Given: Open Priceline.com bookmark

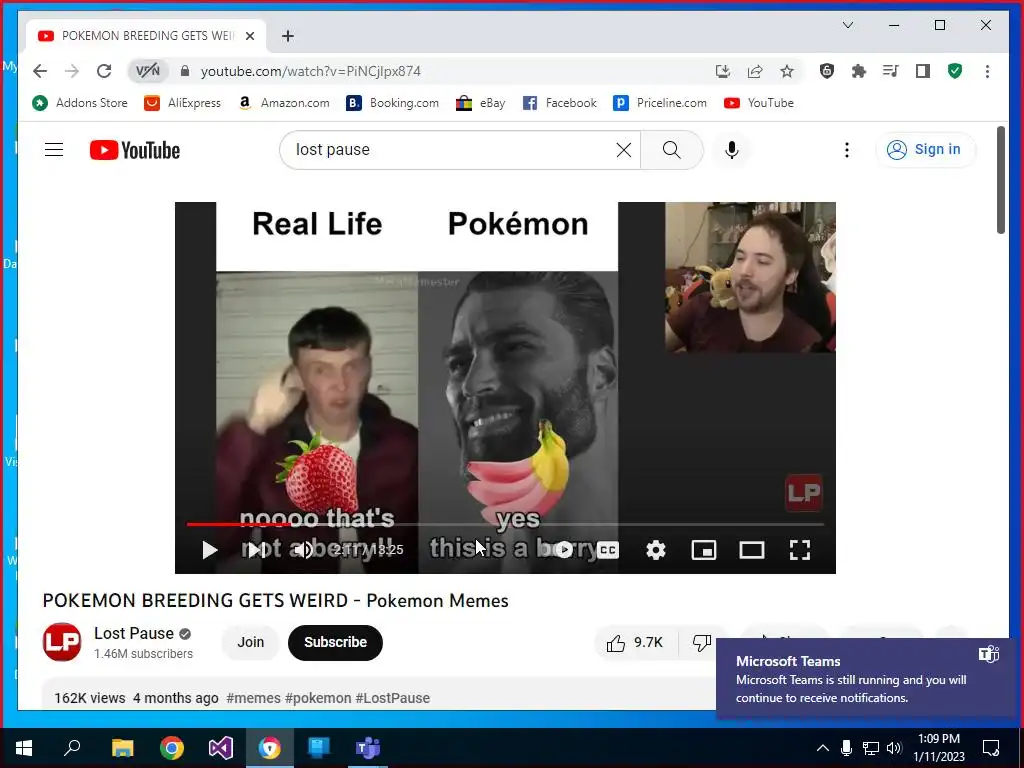Looking at the screenshot, I should (660, 103).
